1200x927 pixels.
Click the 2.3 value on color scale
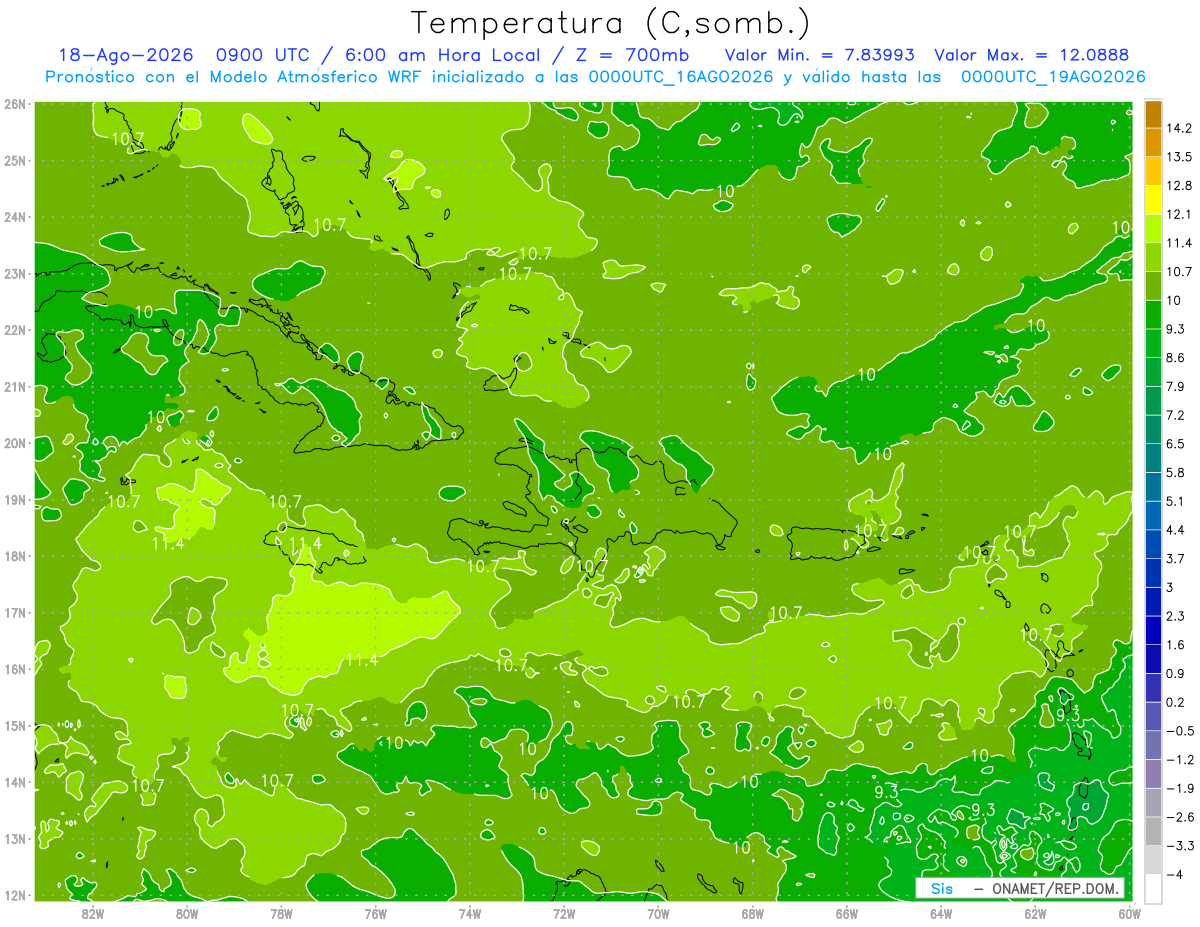pos(1176,615)
